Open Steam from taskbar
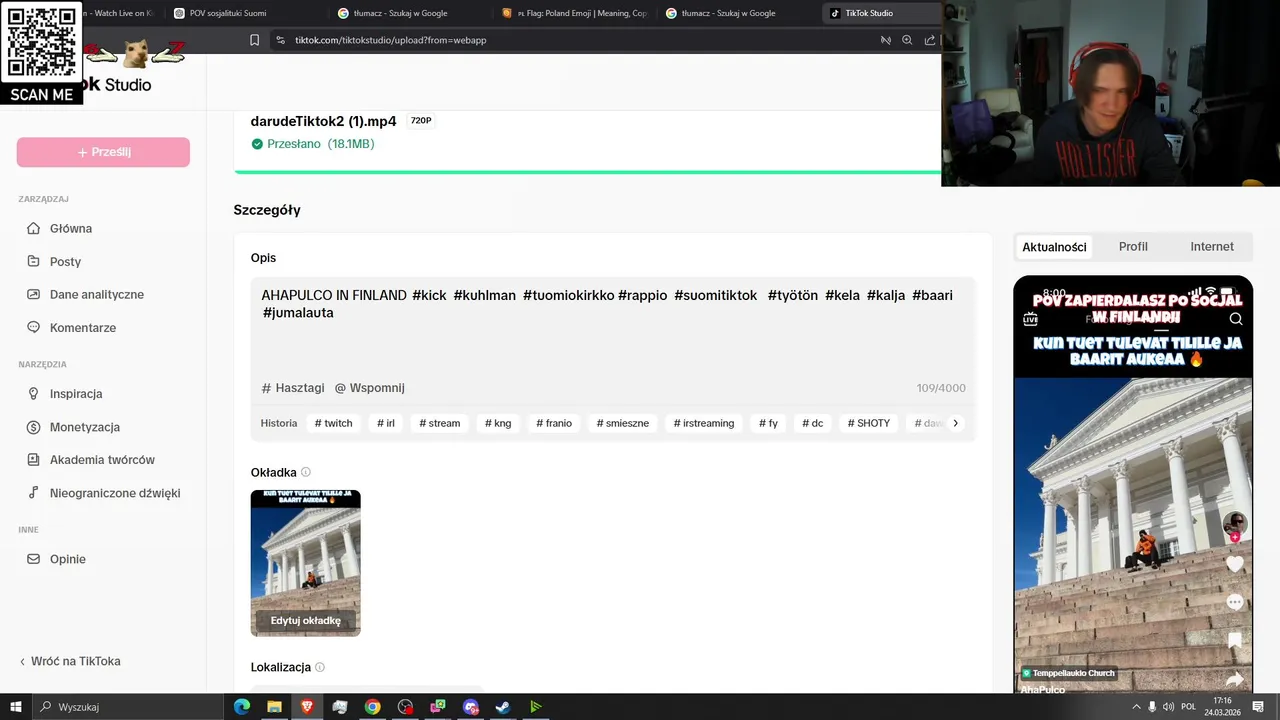This screenshot has width=1280, height=720. [x=503, y=707]
